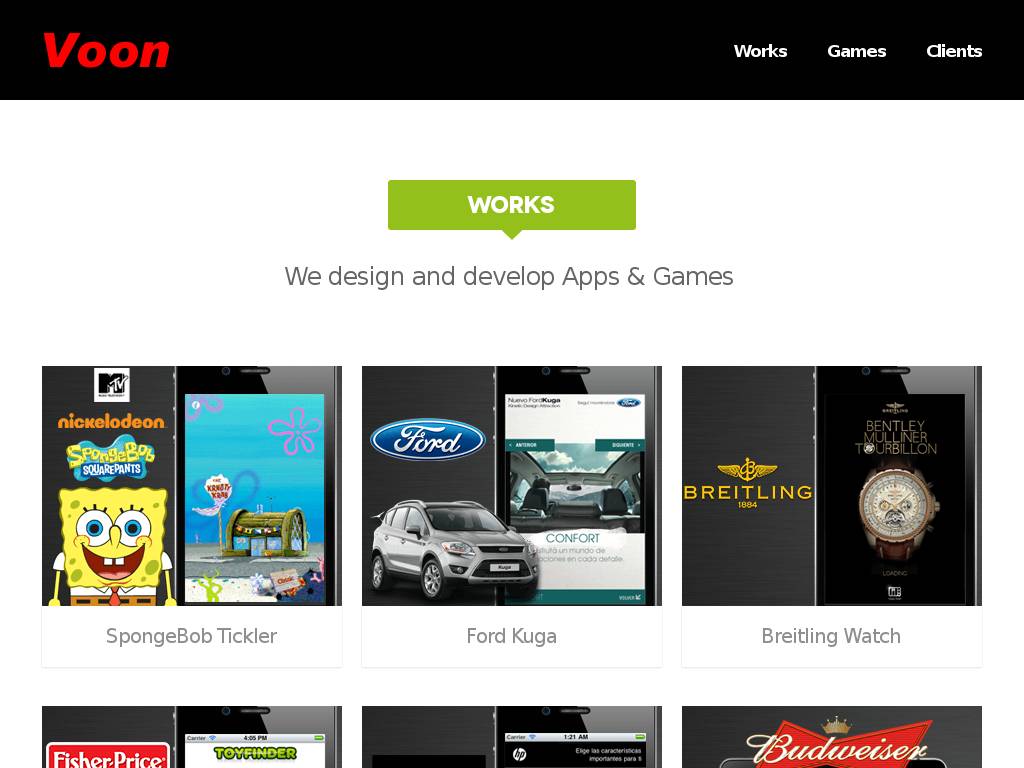Open the SpongeBob Tickler title link
This screenshot has width=1024, height=768.
tap(191, 635)
